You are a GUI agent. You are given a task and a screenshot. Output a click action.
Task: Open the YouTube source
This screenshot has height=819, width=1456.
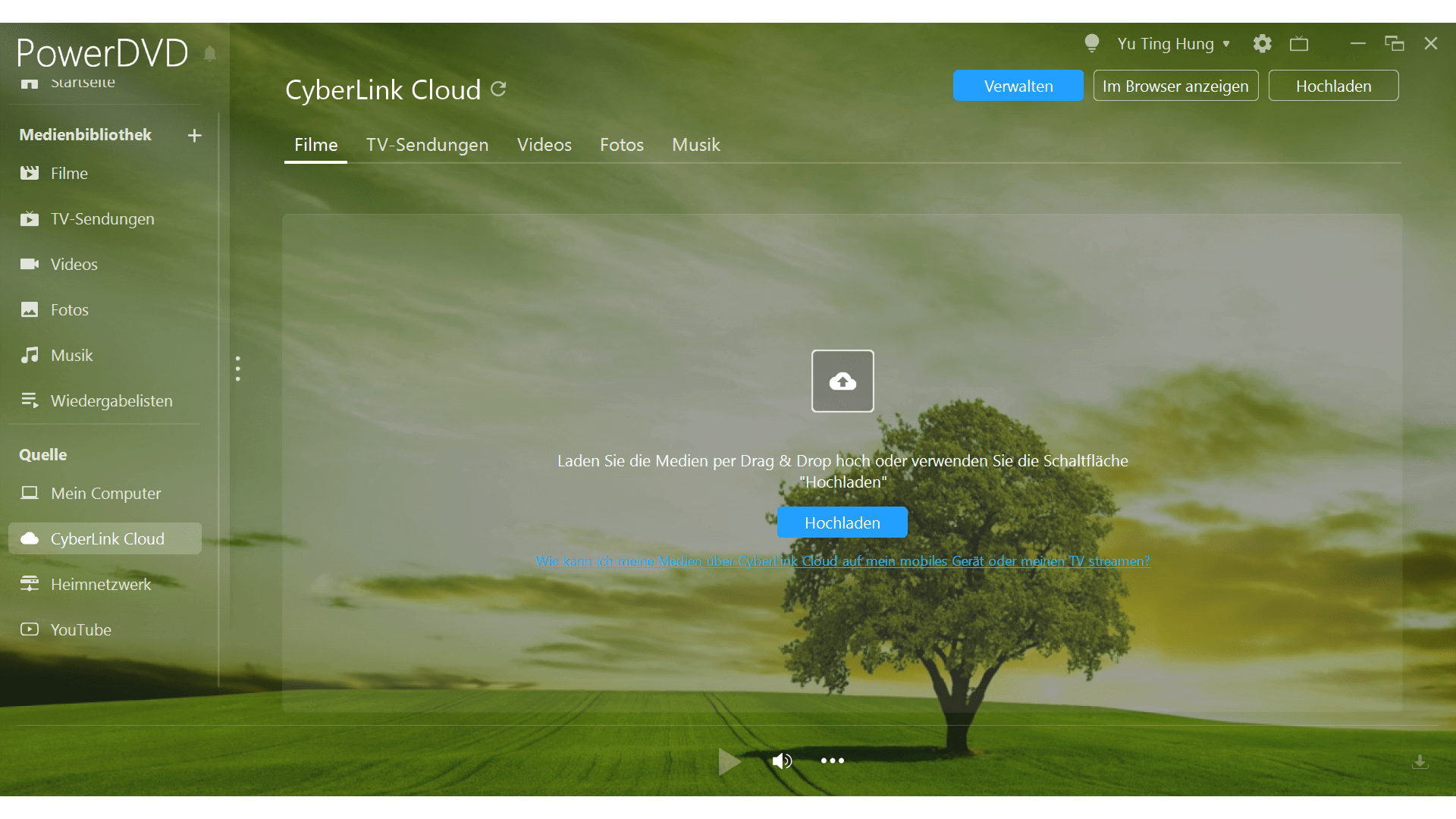80,629
